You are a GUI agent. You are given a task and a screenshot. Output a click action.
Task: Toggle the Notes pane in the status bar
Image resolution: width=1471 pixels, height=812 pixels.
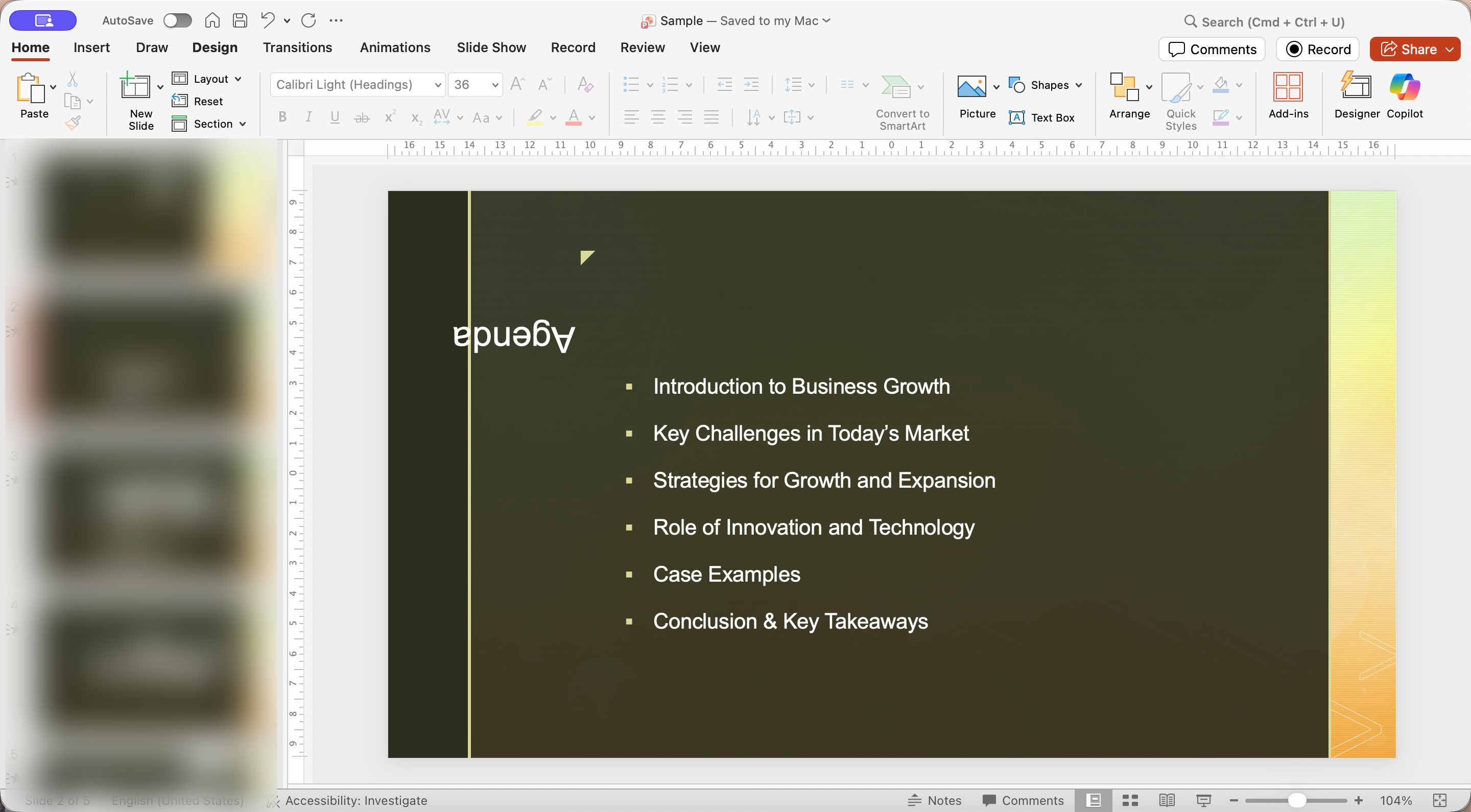click(x=935, y=800)
